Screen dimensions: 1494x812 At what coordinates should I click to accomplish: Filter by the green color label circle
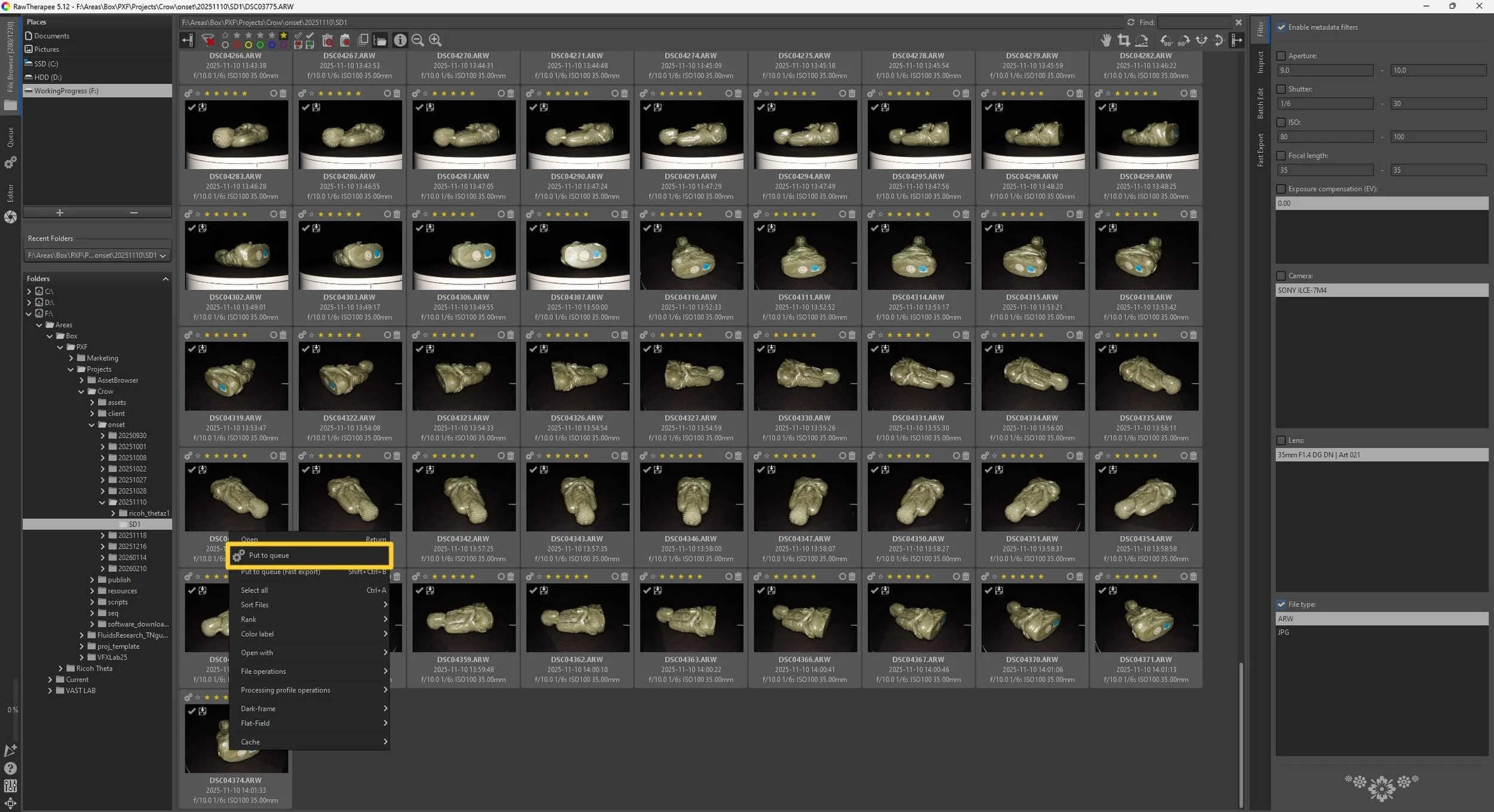click(x=260, y=45)
